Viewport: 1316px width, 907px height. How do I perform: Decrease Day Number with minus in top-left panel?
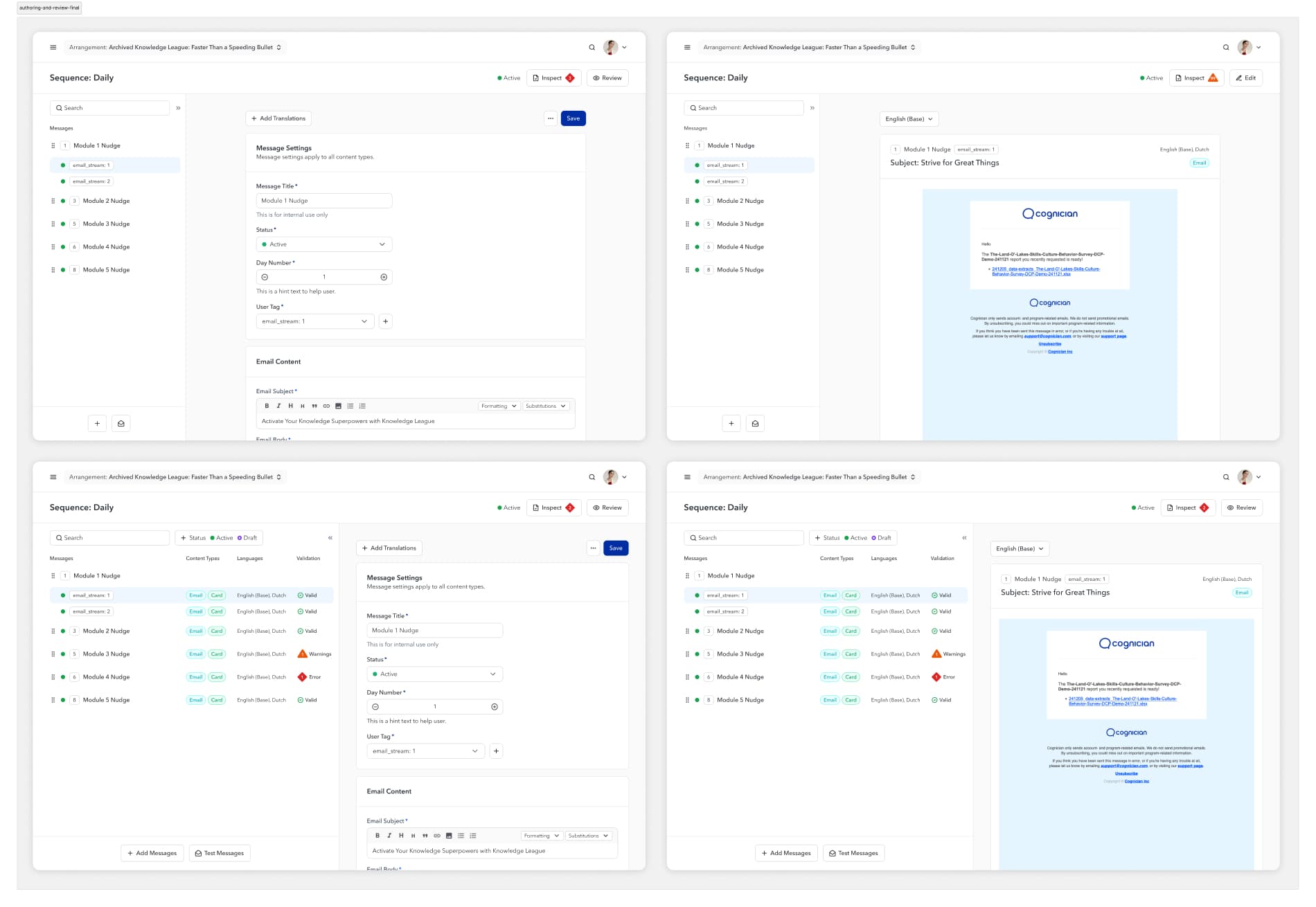tap(265, 277)
